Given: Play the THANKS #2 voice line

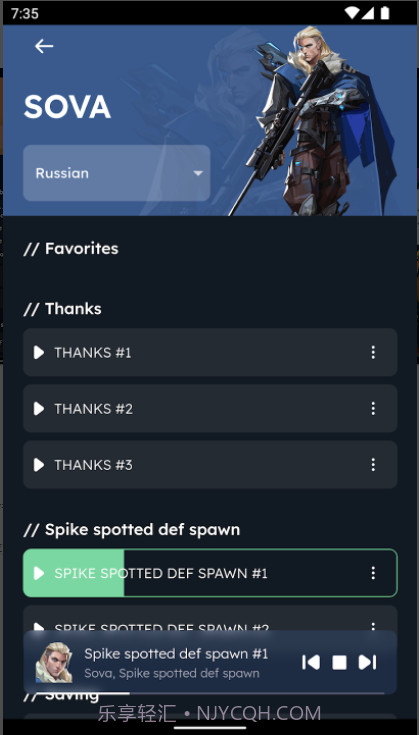Looking at the screenshot, I should [x=39, y=409].
